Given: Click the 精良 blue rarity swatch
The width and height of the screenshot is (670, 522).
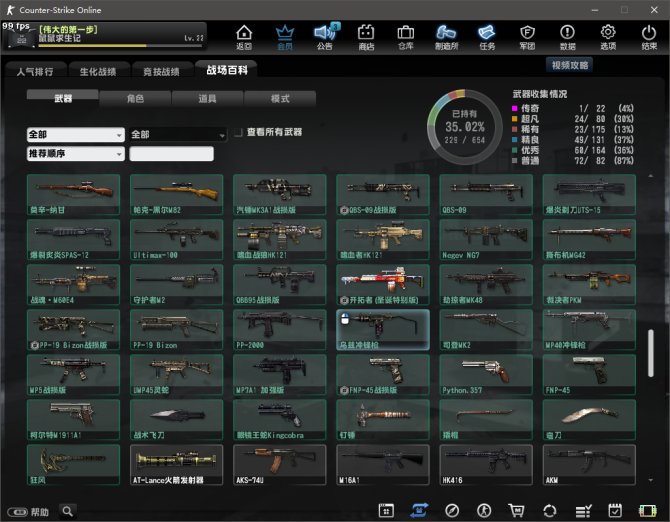Looking at the screenshot, I should (x=514, y=140).
